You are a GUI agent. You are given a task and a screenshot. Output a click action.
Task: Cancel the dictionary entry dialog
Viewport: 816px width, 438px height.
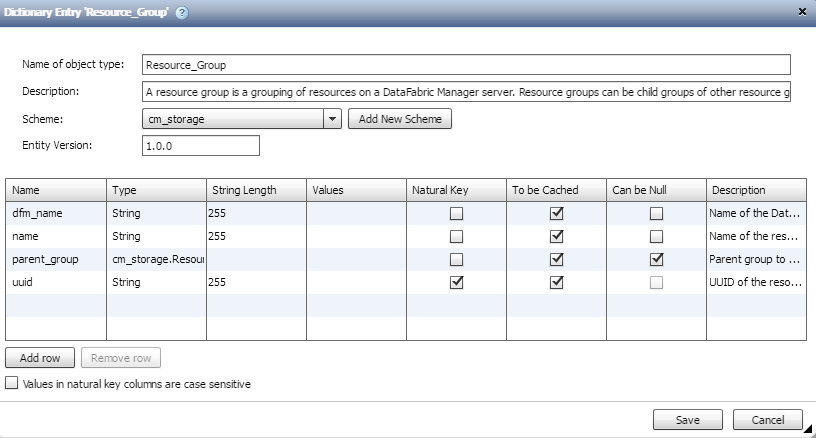tap(767, 419)
